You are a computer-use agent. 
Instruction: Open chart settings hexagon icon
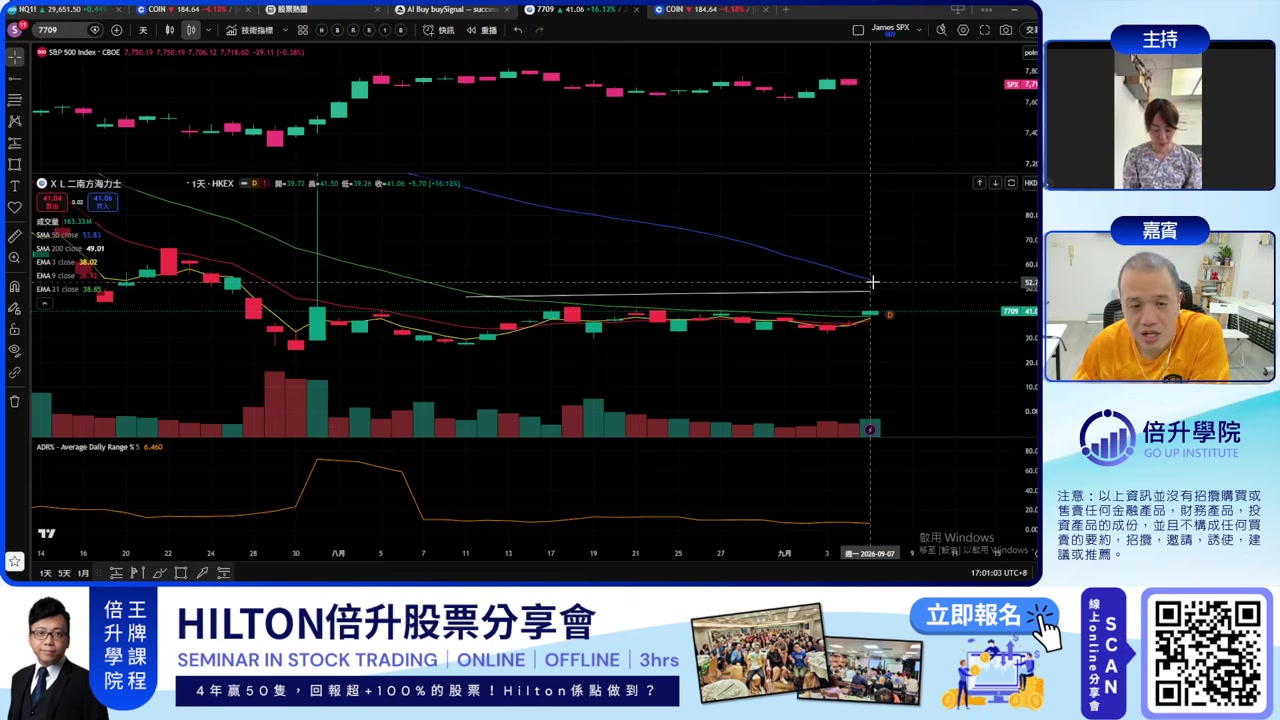coord(963,30)
